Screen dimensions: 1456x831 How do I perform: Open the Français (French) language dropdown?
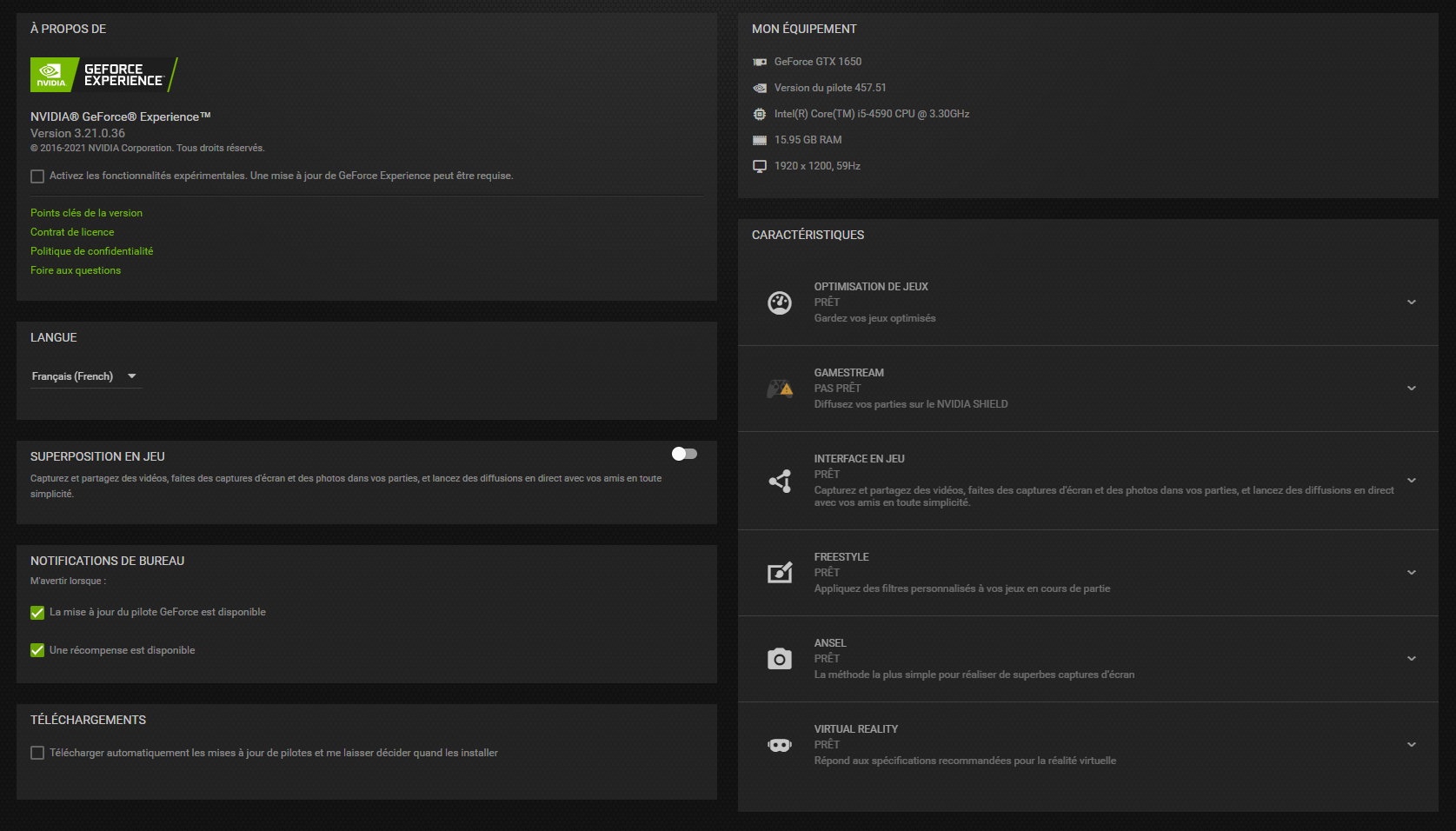(x=86, y=376)
